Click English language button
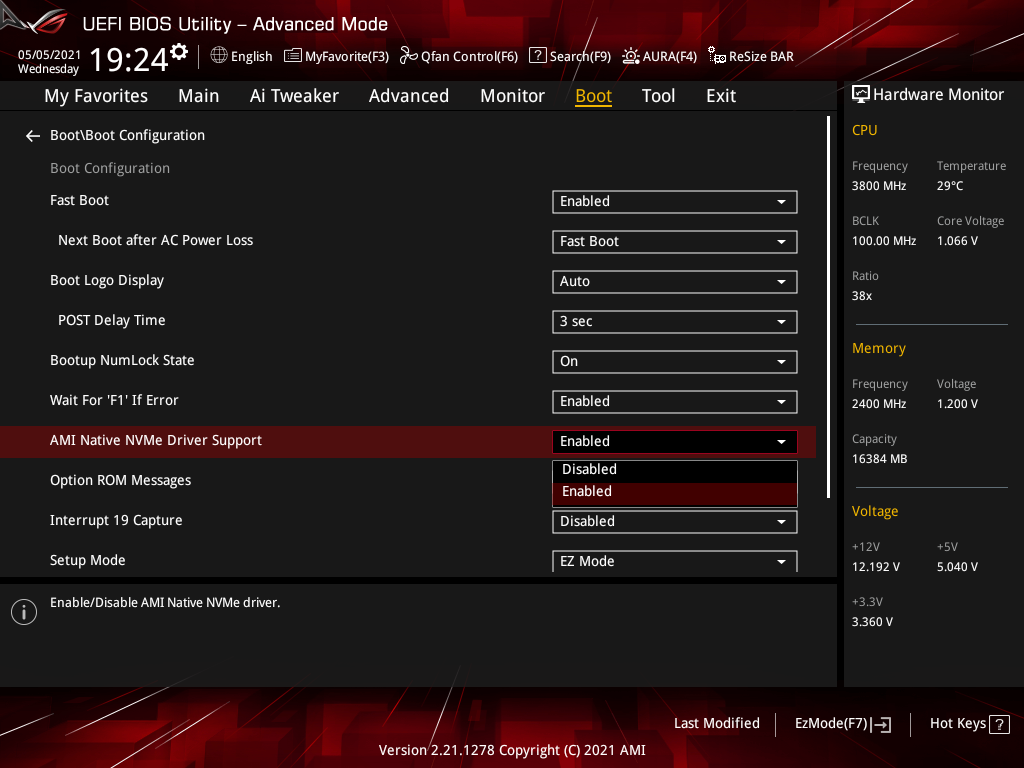 241,56
